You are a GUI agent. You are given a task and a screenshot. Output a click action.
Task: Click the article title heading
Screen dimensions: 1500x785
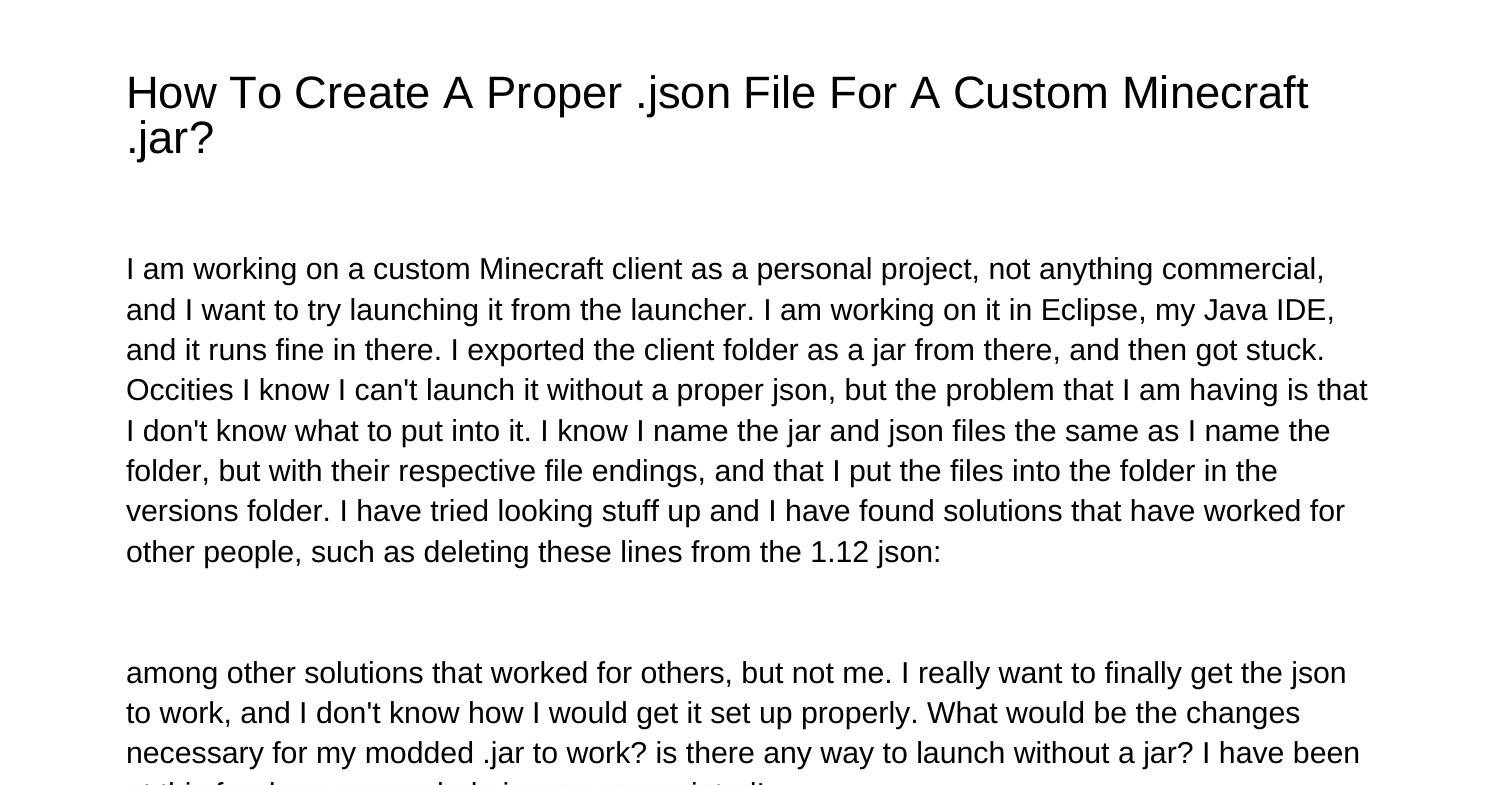tap(716, 94)
